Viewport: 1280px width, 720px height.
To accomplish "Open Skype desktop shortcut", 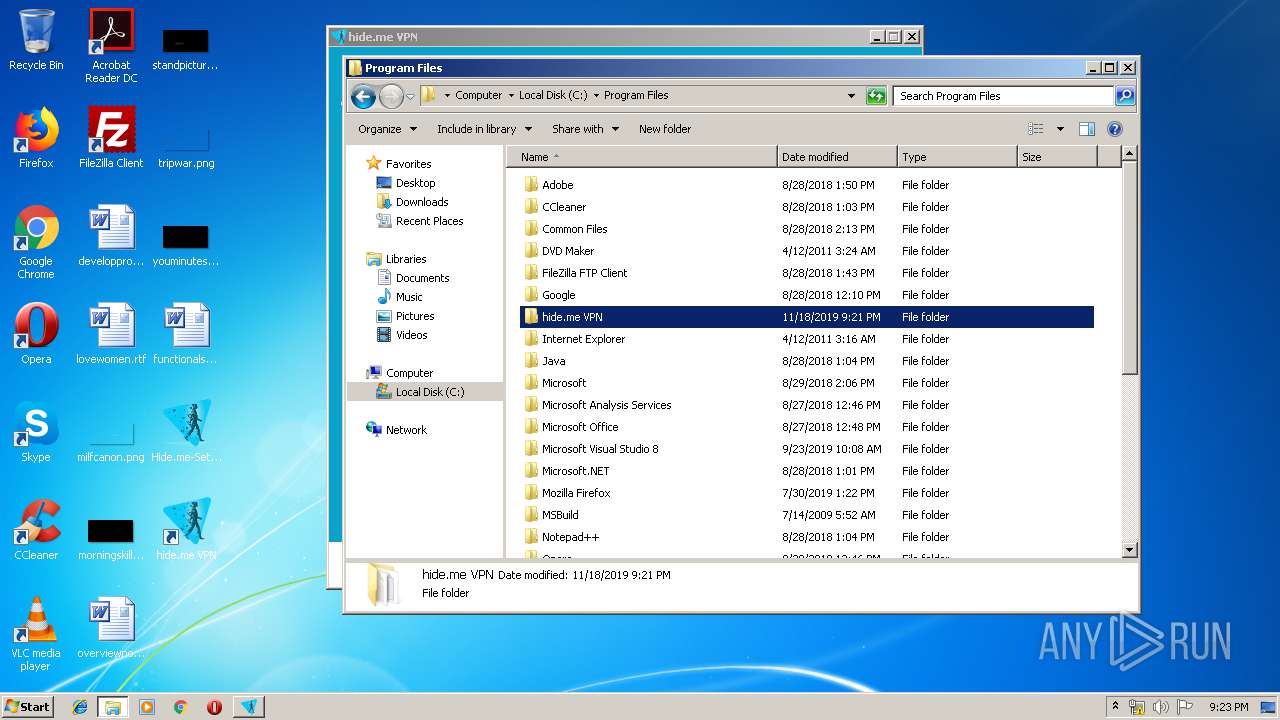I will tap(36, 432).
